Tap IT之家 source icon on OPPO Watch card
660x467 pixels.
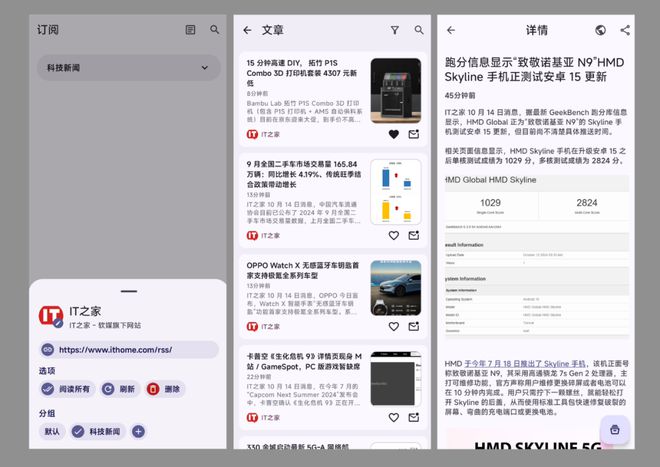[252, 326]
